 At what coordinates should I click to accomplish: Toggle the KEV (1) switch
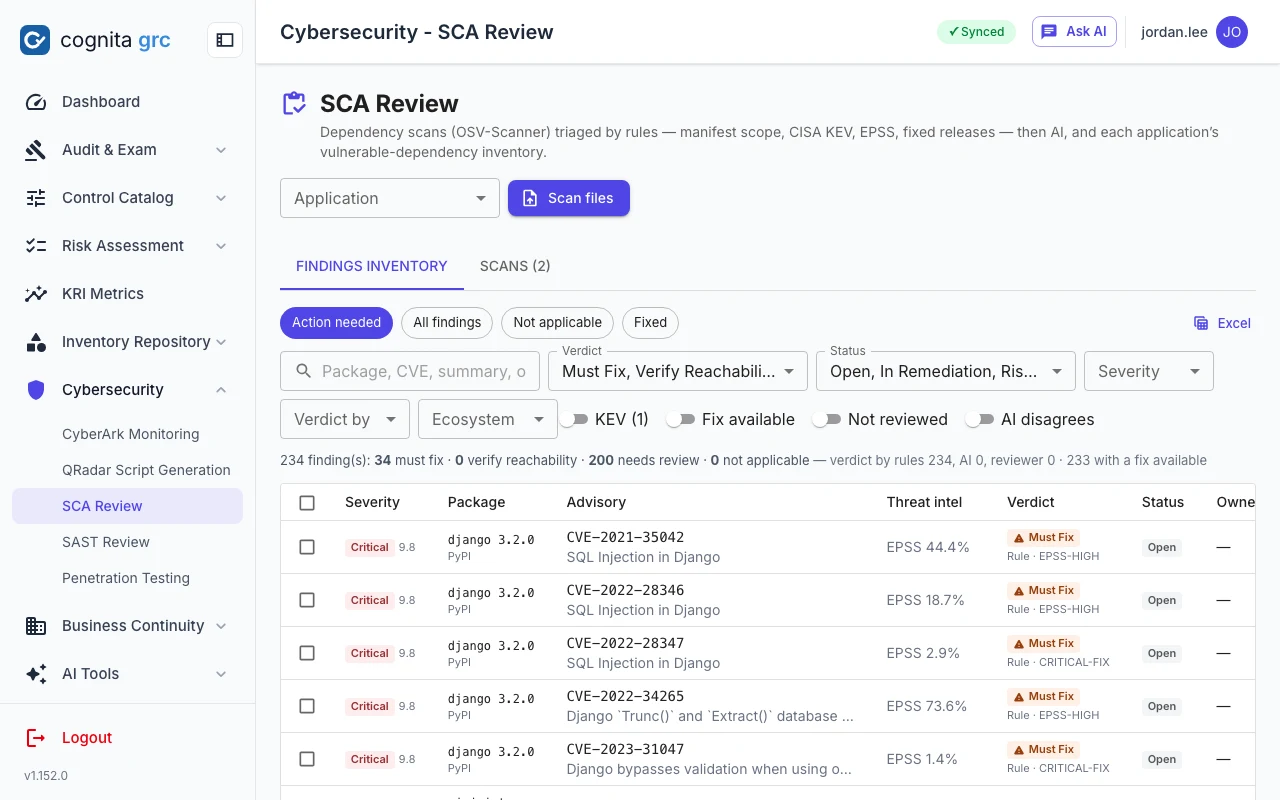574,420
